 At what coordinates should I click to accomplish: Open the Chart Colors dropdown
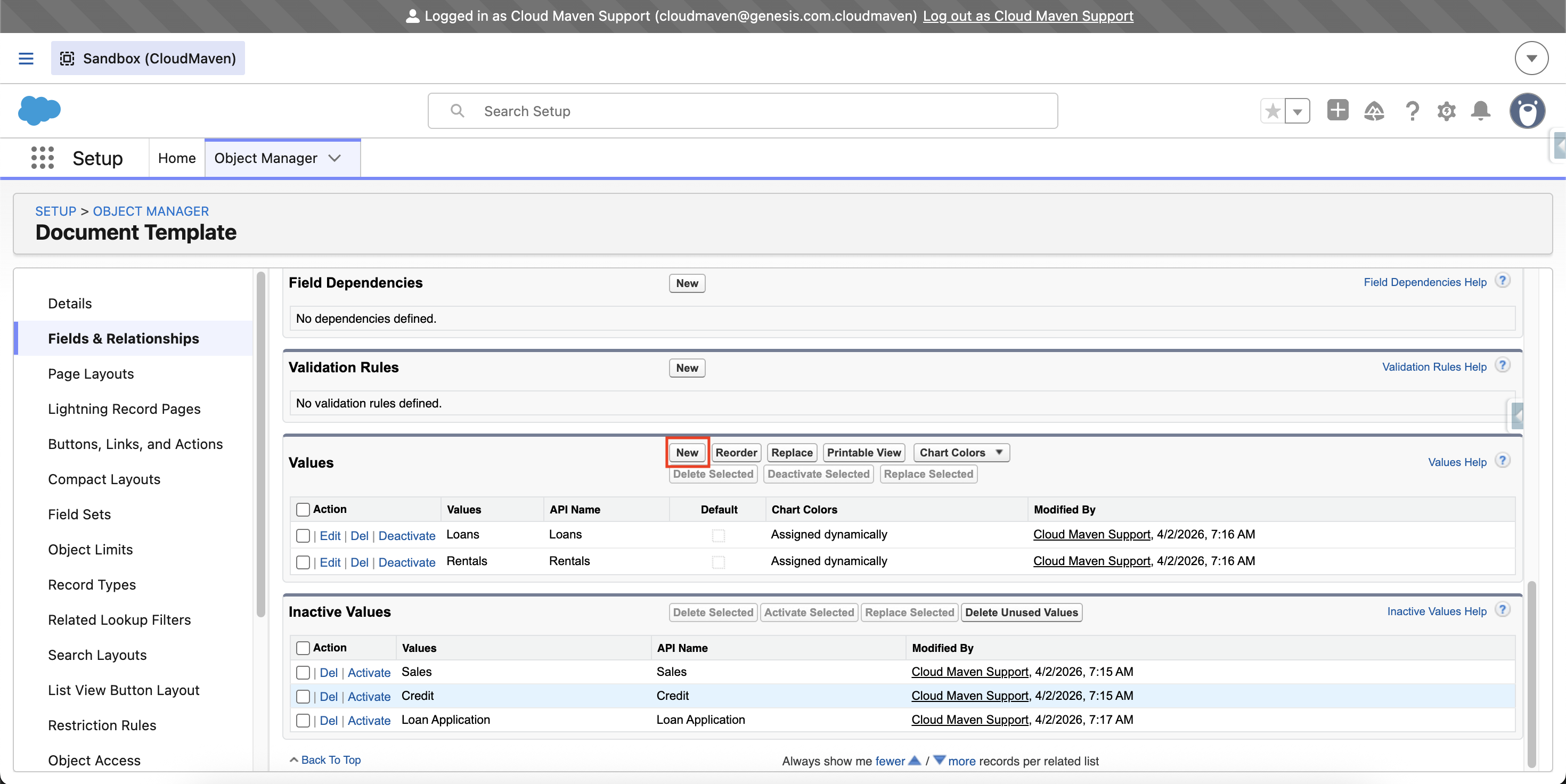point(961,453)
